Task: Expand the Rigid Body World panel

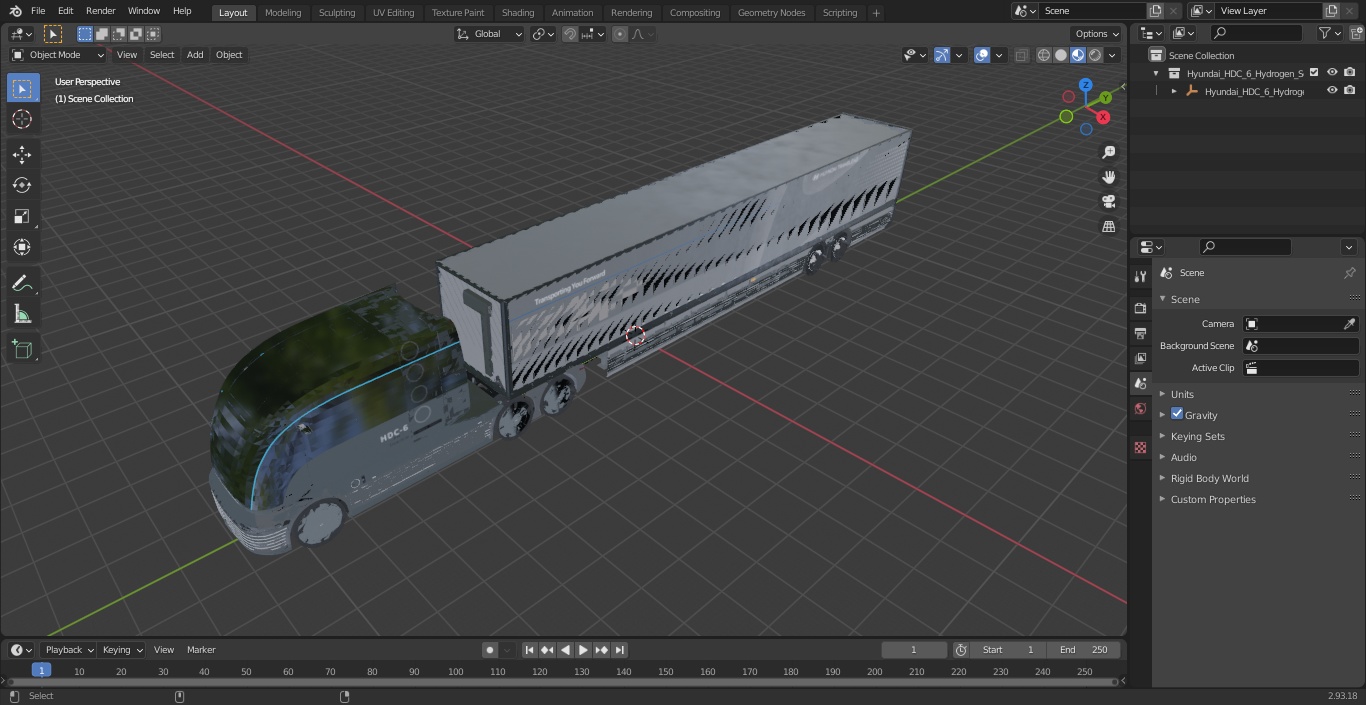Action: [1209, 478]
